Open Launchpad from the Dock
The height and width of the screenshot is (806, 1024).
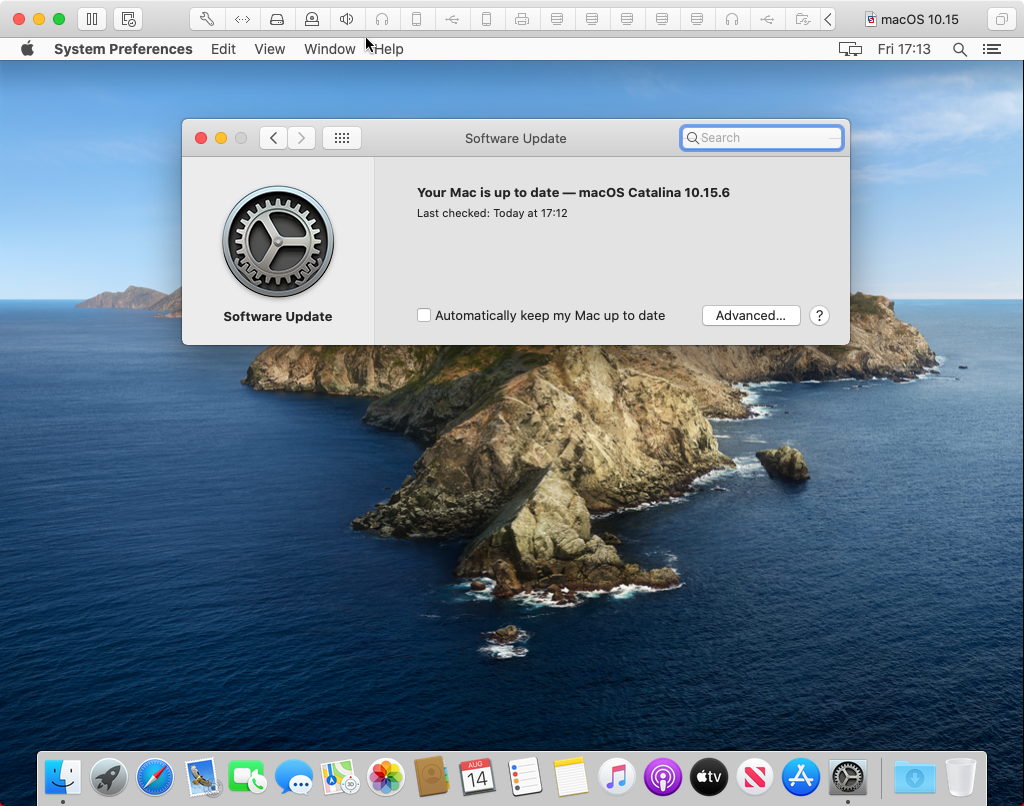tap(108, 777)
